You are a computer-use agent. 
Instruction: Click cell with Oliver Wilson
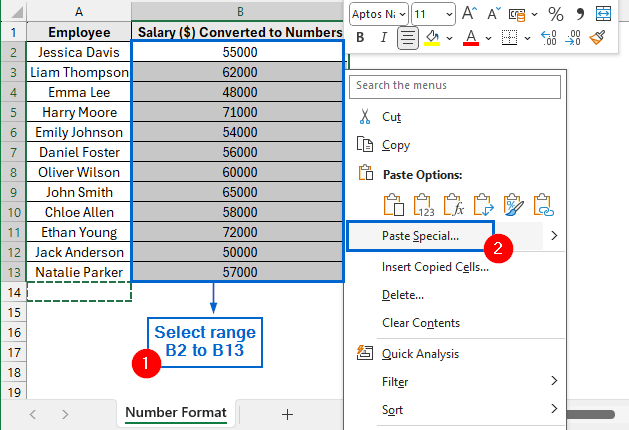click(79, 172)
